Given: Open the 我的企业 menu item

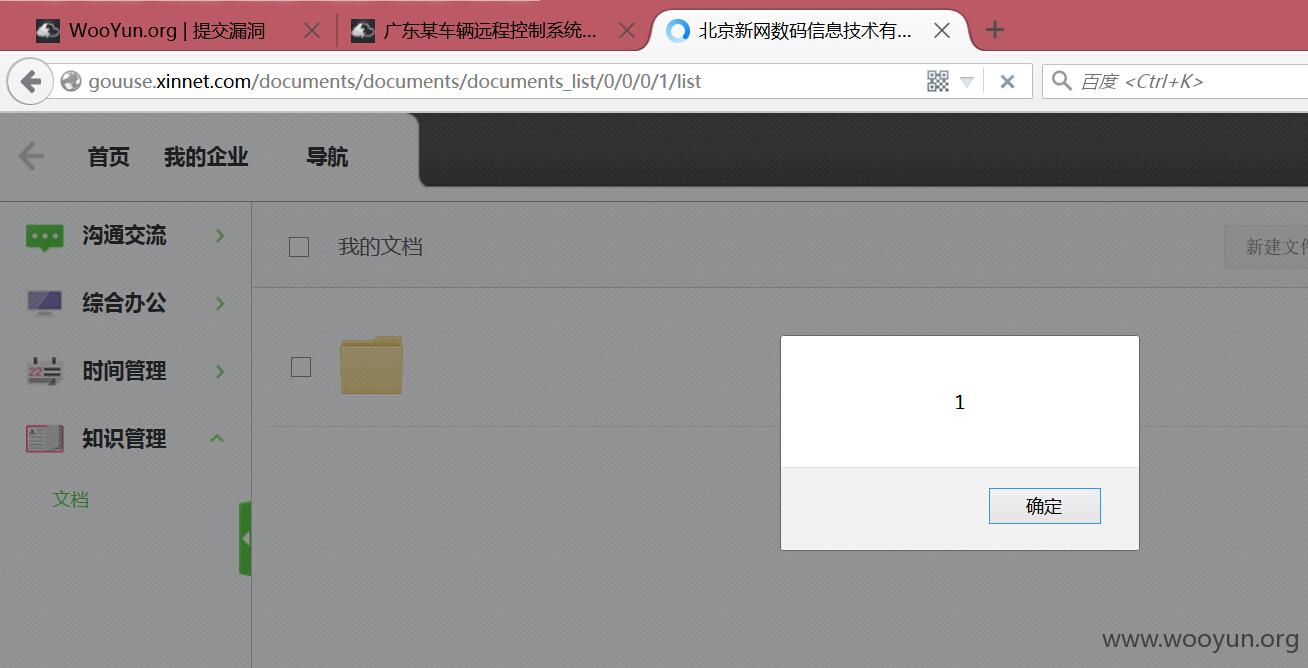Looking at the screenshot, I should point(206,157).
